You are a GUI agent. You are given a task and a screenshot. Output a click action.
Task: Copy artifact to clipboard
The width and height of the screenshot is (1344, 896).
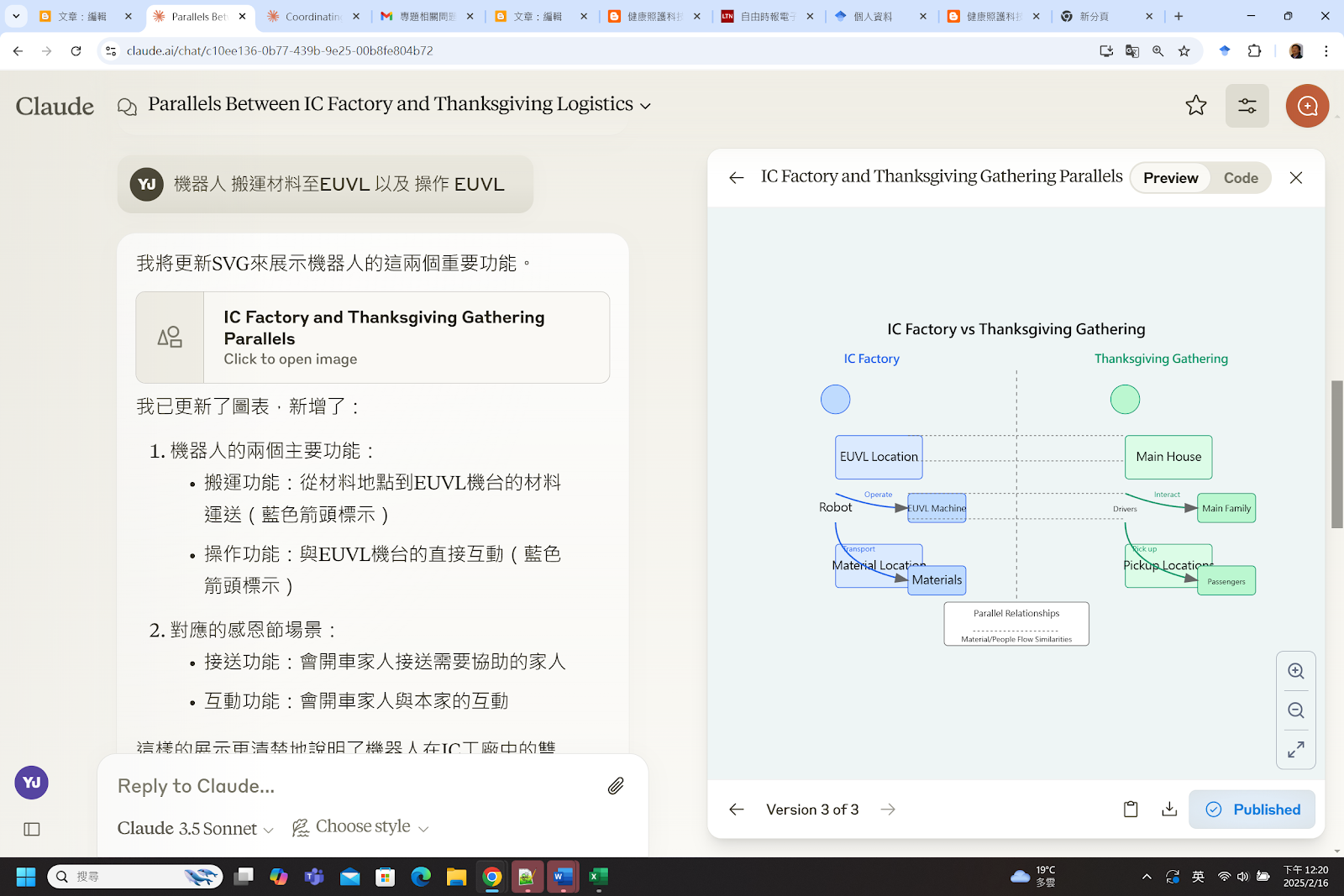(x=1131, y=810)
